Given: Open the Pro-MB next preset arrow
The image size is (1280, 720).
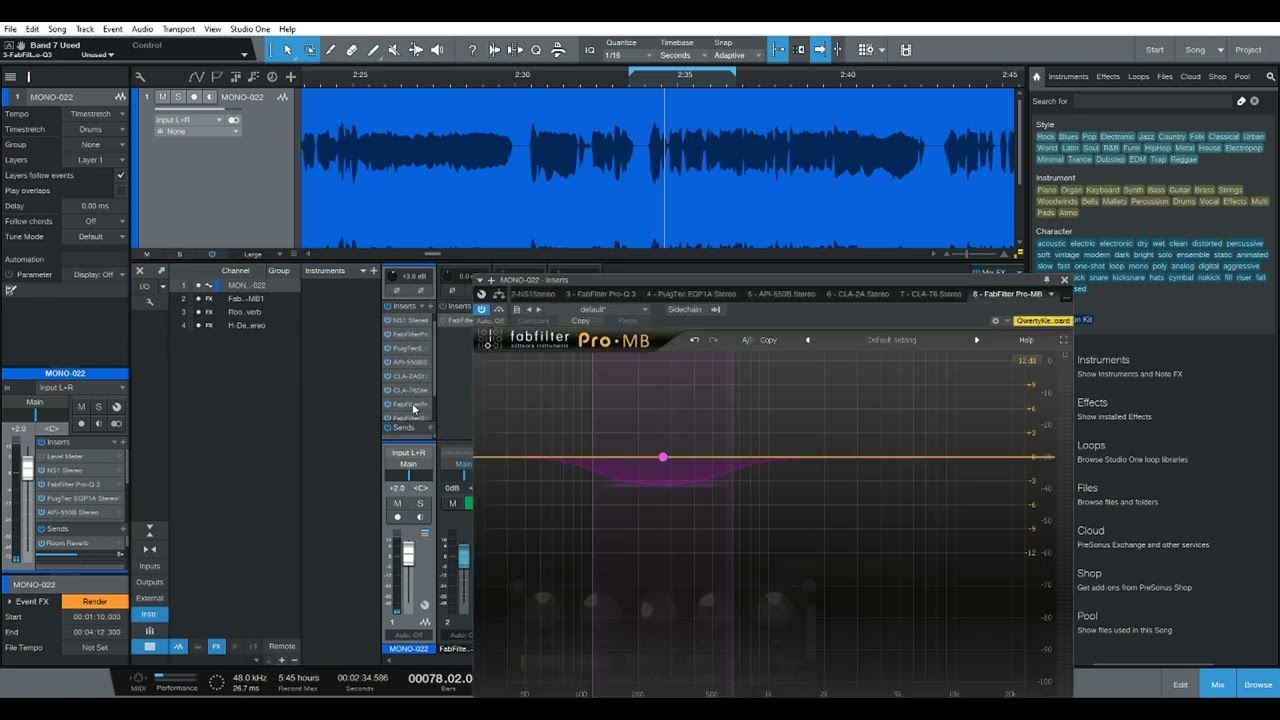Looking at the screenshot, I should point(977,340).
